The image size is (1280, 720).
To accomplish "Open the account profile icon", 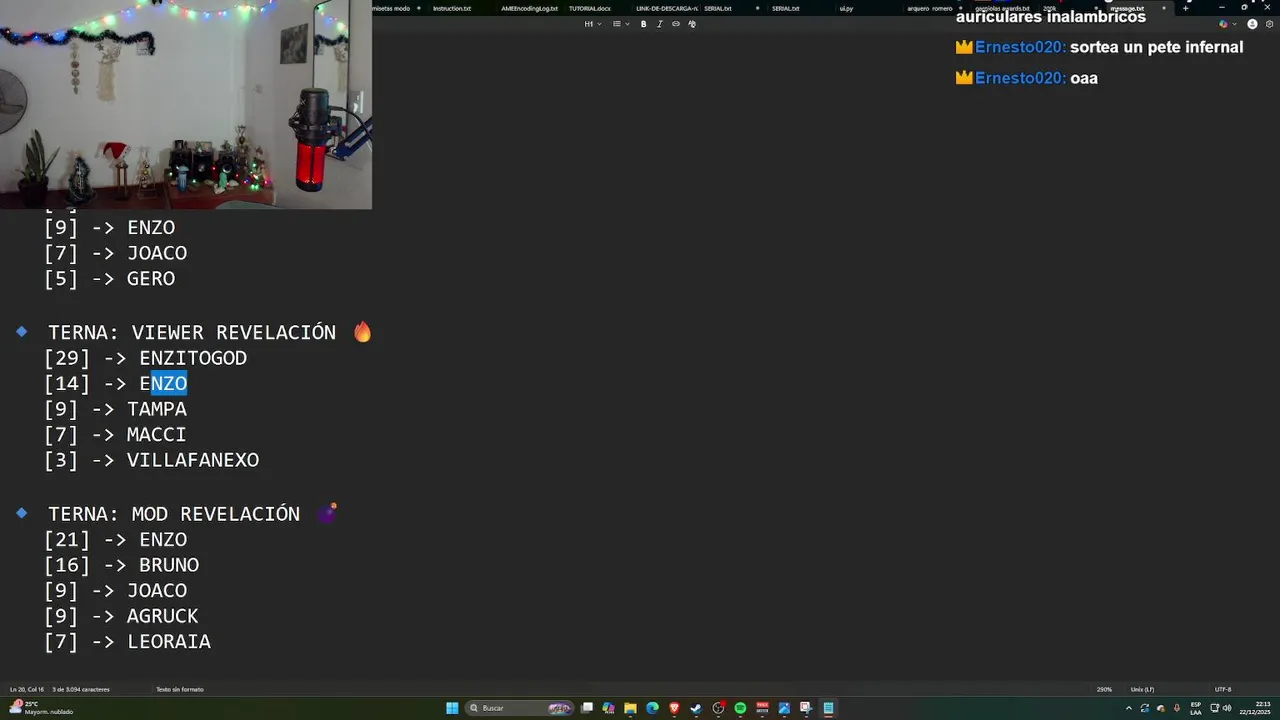I will [1252, 24].
